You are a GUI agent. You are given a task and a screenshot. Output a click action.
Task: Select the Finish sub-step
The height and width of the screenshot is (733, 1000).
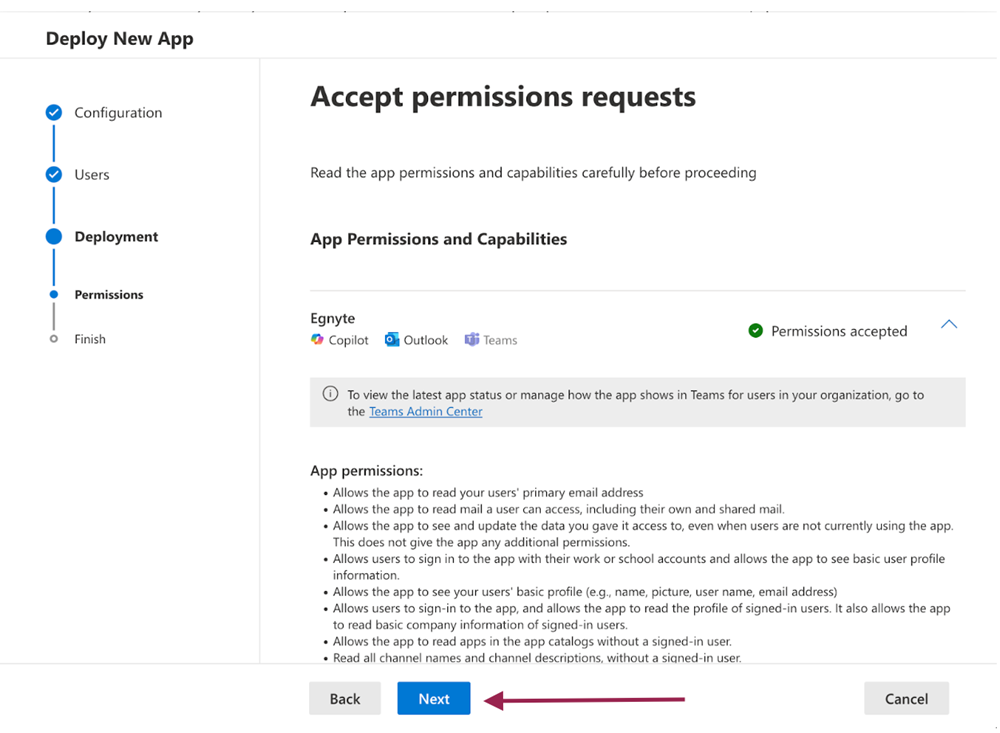tap(90, 339)
